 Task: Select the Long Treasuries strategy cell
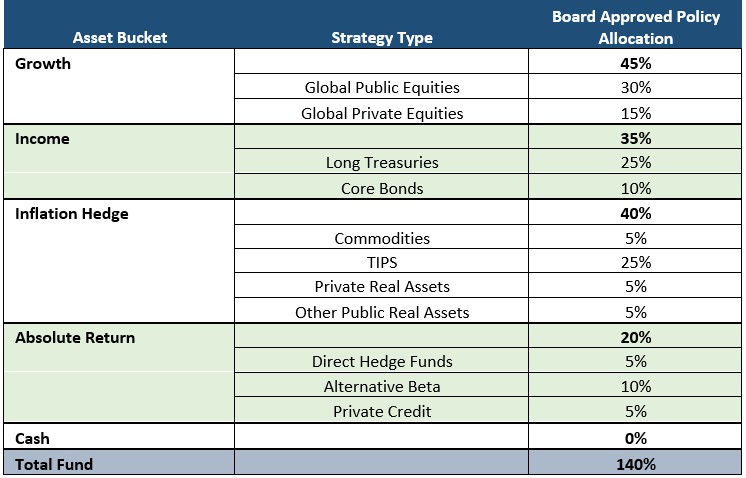coord(382,162)
